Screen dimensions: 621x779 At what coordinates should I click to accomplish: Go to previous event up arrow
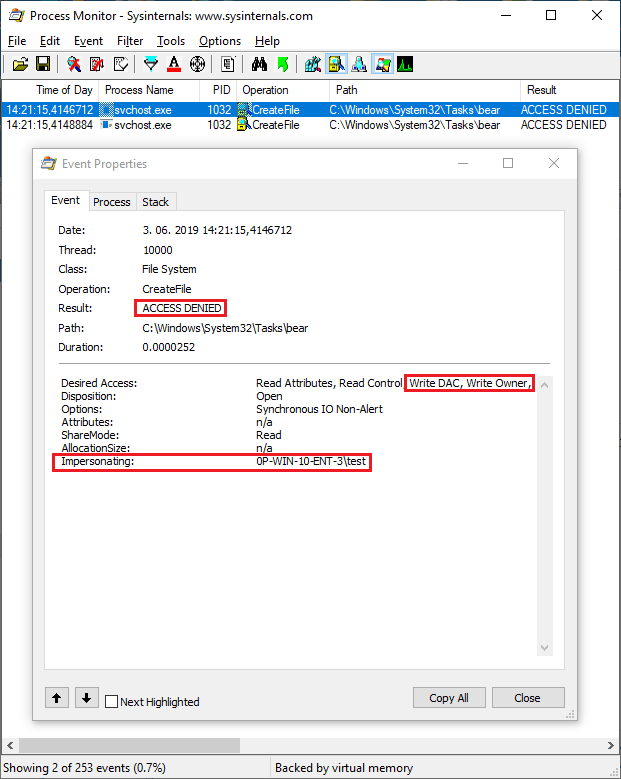(x=57, y=698)
